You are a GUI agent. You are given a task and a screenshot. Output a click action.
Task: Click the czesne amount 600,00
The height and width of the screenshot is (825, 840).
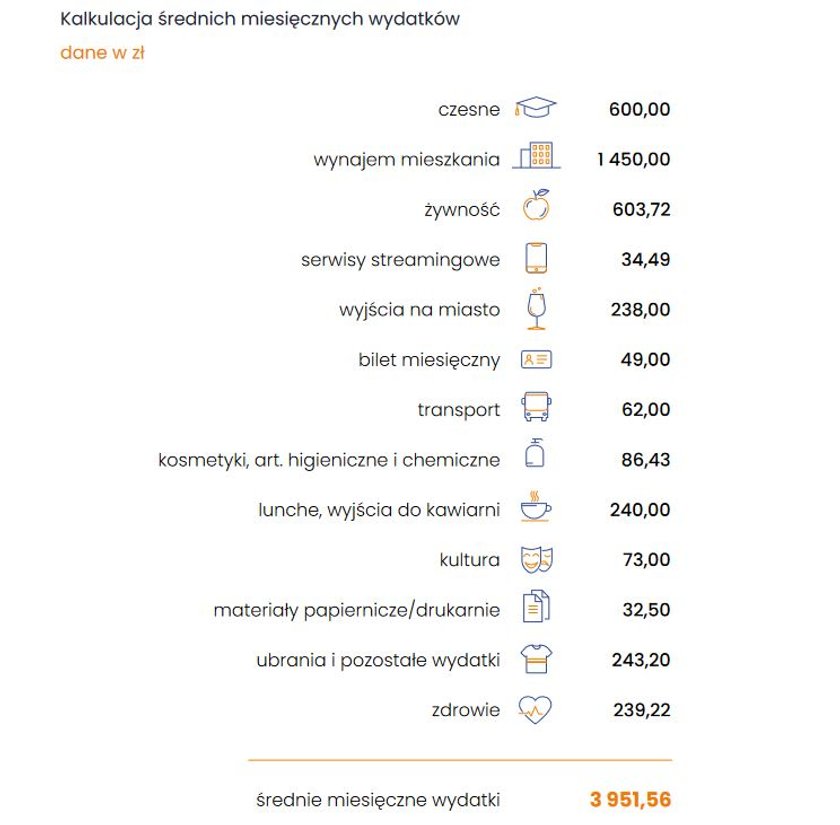640,109
